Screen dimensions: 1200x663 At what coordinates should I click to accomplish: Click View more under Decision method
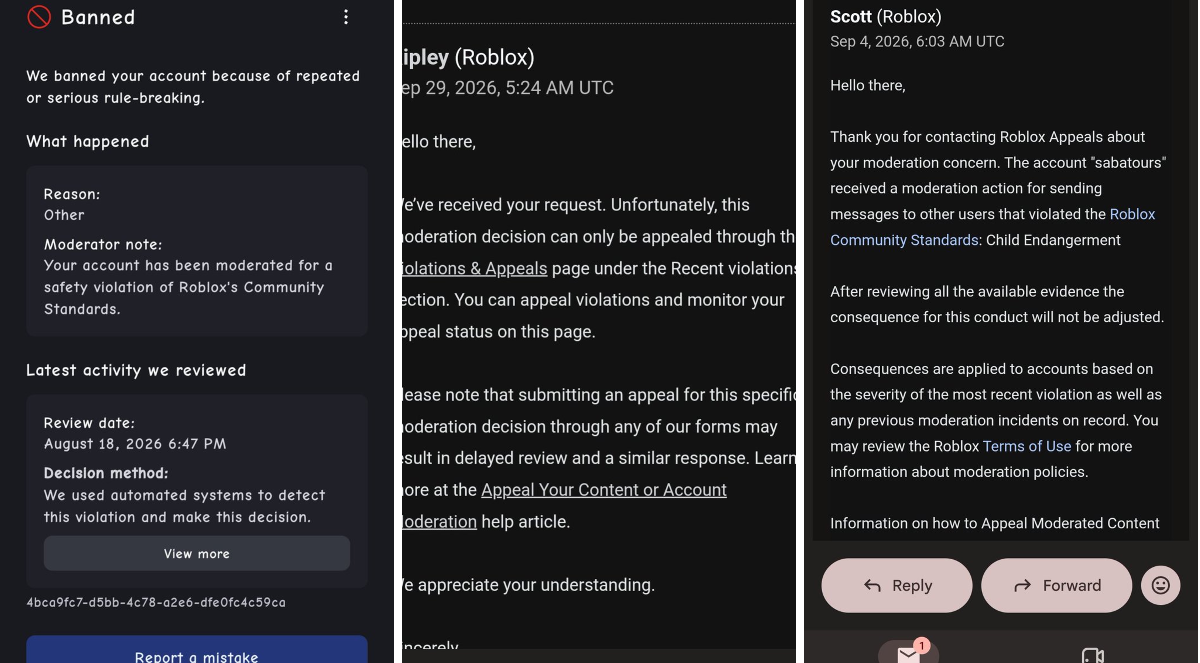pyautogui.click(x=197, y=553)
